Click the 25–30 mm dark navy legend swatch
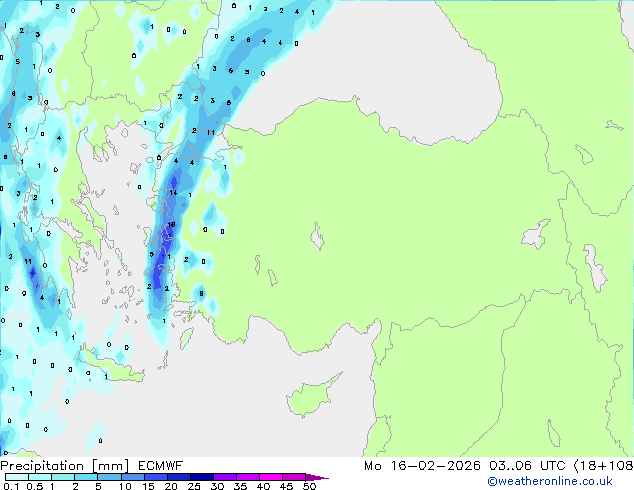The image size is (634, 490). [202, 477]
